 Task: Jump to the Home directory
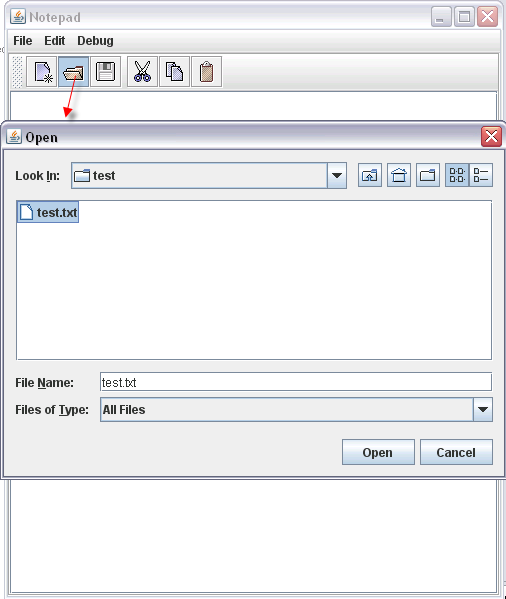(399, 175)
